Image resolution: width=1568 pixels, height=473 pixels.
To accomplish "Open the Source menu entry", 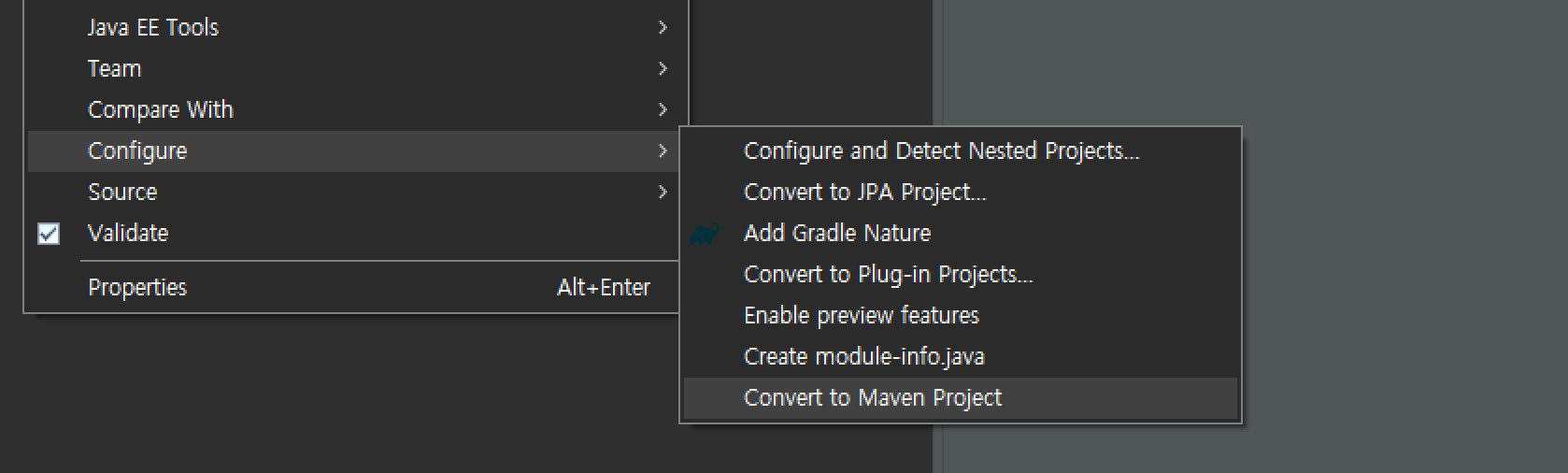I will [x=353, y=193].
